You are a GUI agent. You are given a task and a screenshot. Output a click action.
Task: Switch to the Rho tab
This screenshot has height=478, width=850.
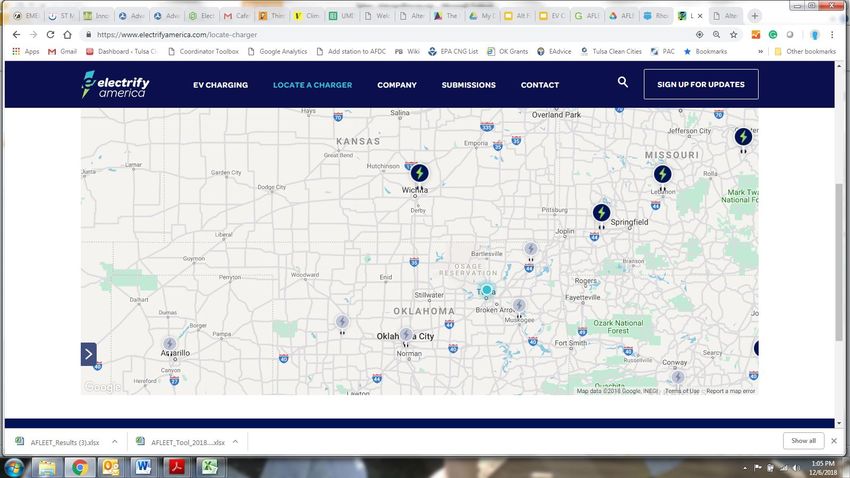pos(656,16)
